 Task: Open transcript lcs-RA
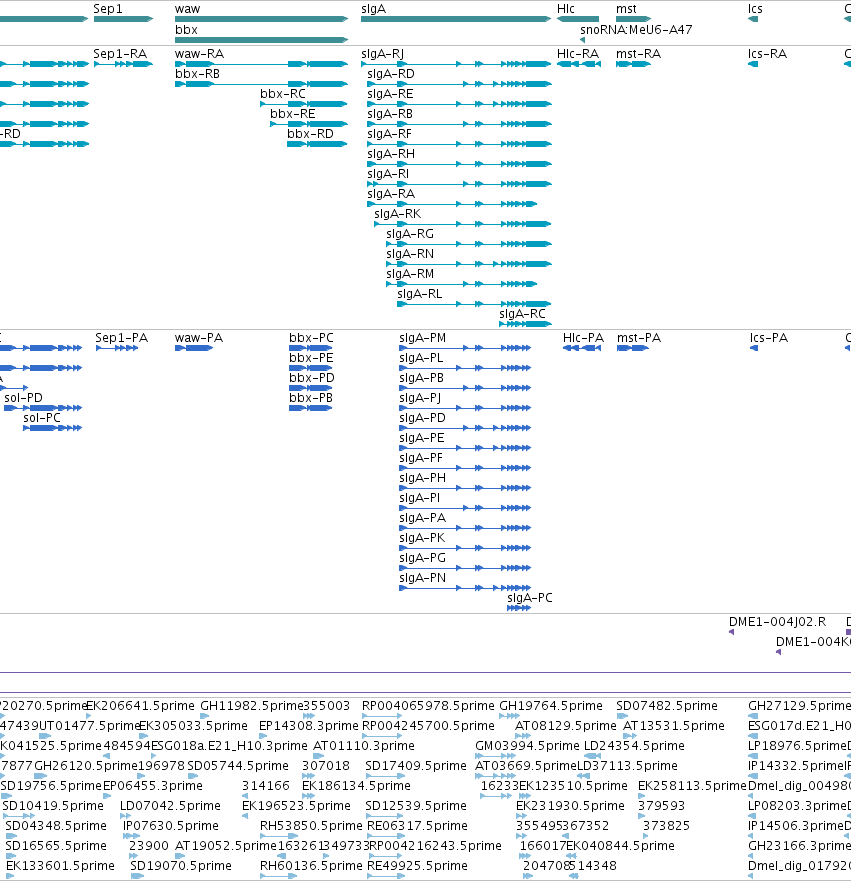click(x=753, y=64)
